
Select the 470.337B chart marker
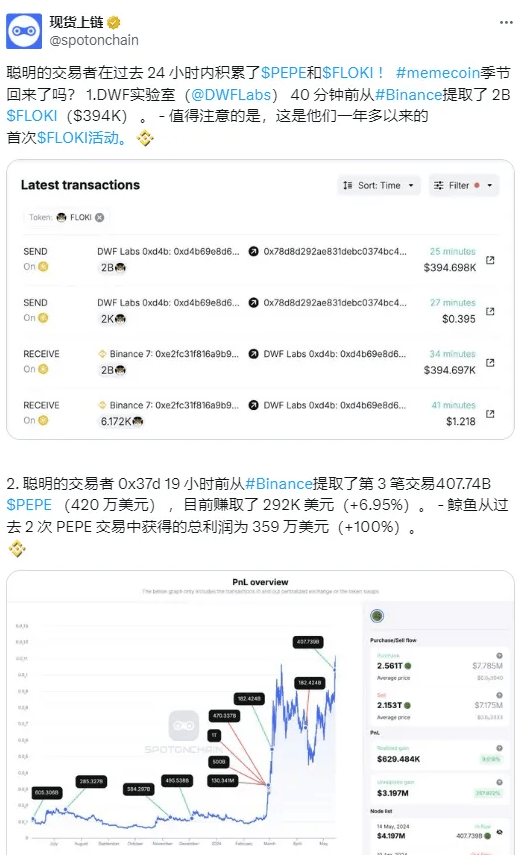point(225,715)
